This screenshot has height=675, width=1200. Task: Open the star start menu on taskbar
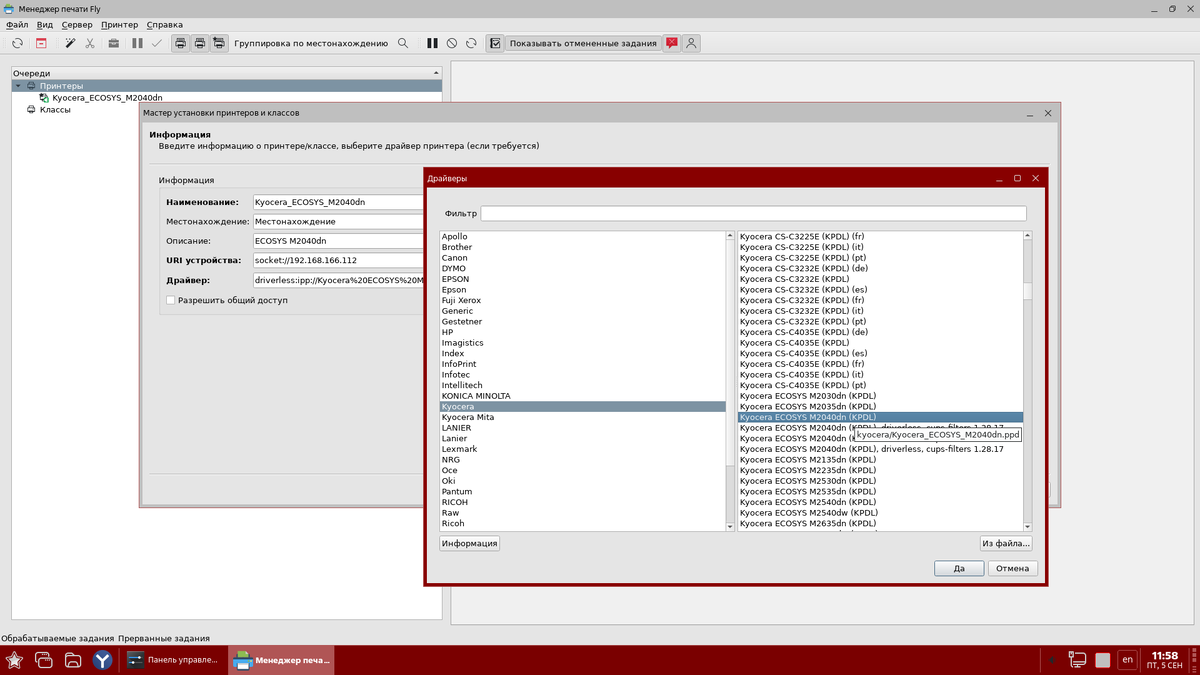pyautogui.click(x=16, y=660)
